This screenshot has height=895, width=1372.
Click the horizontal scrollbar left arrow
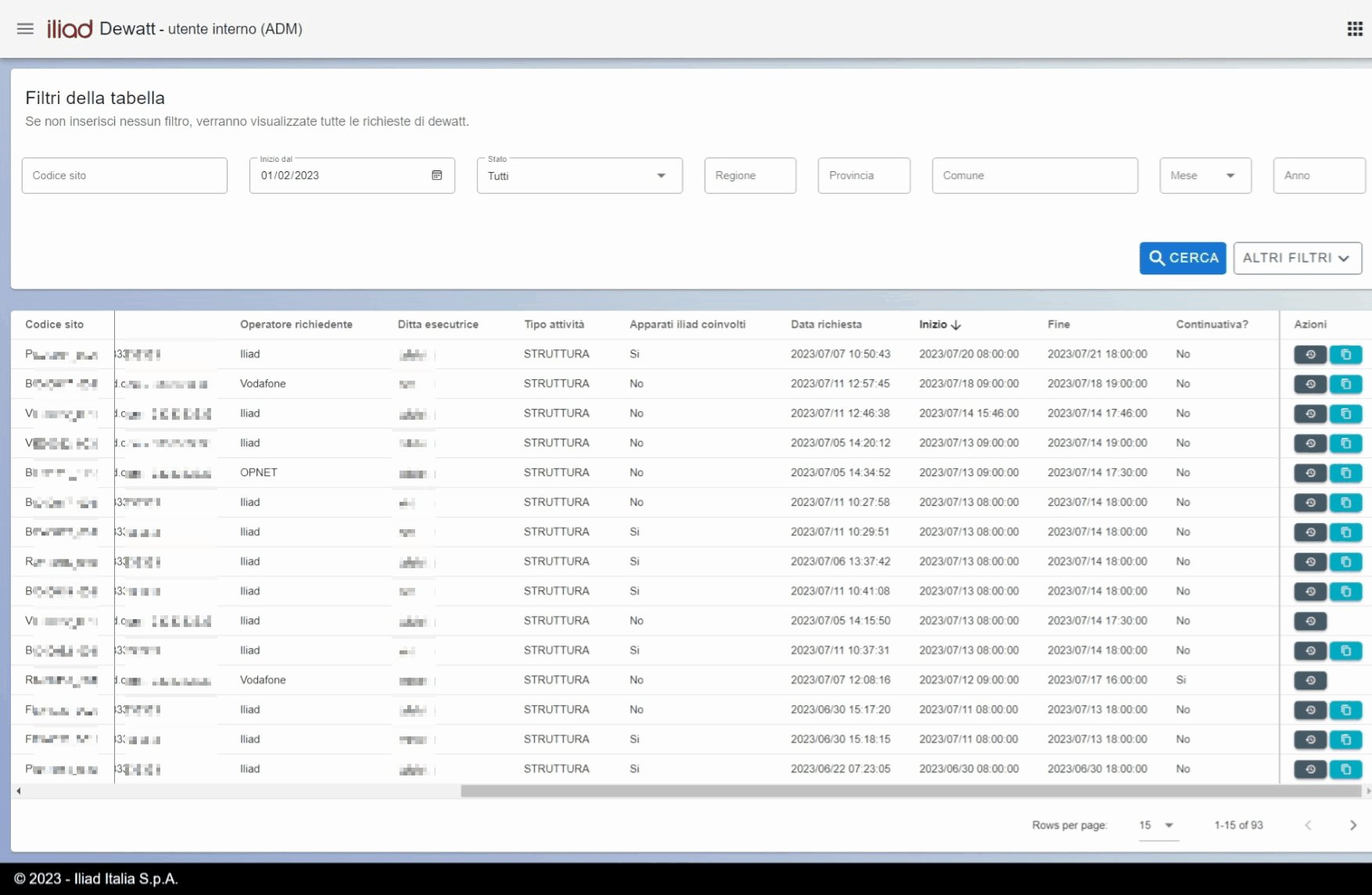19,791
